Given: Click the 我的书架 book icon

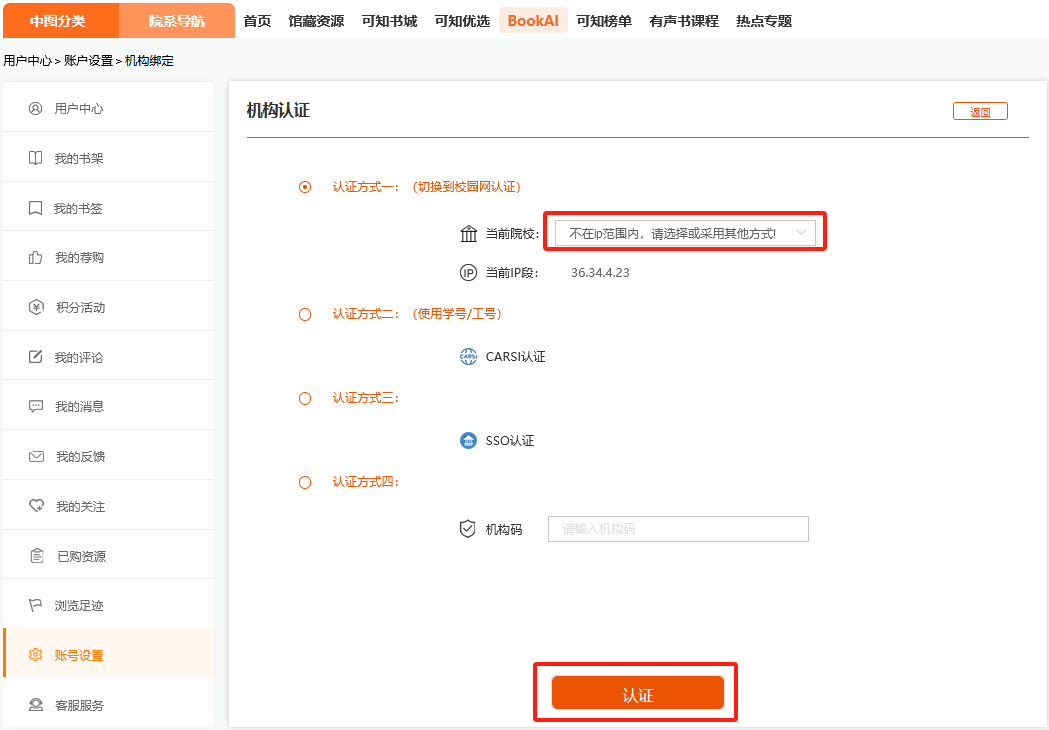Looking at the screenshot, I should click(x=36, y=158).
